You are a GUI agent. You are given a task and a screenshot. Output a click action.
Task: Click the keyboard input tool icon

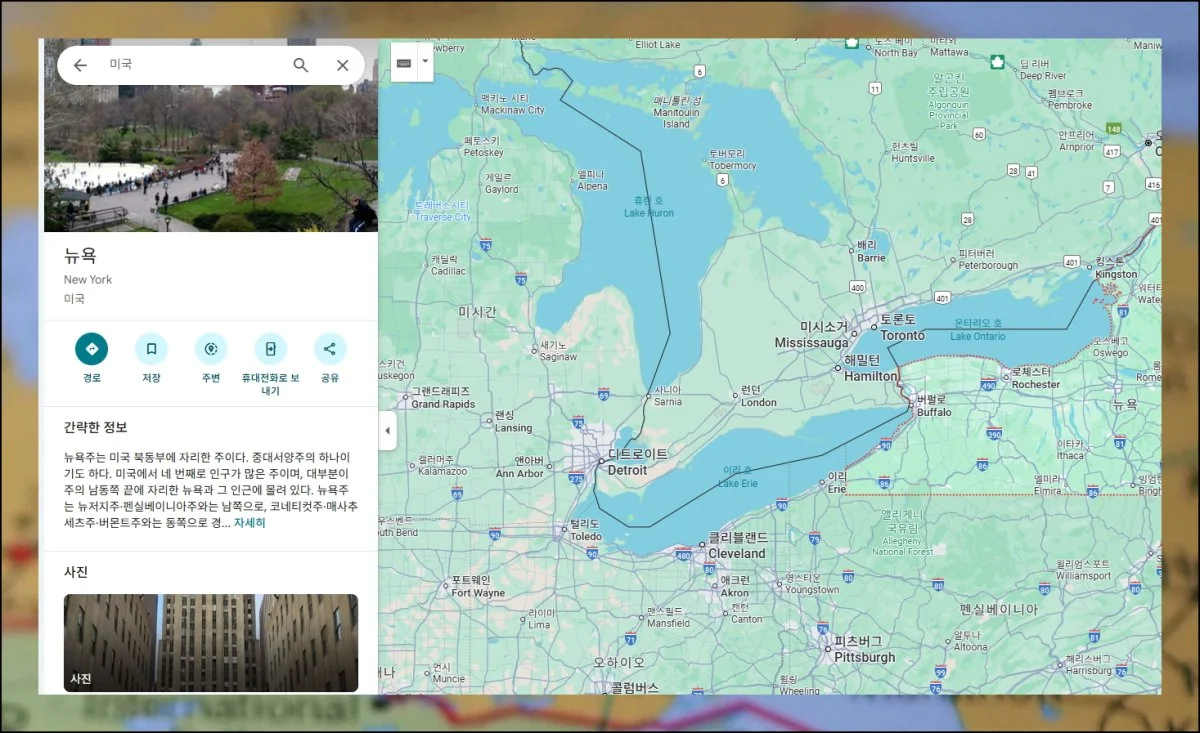(404, 62)
